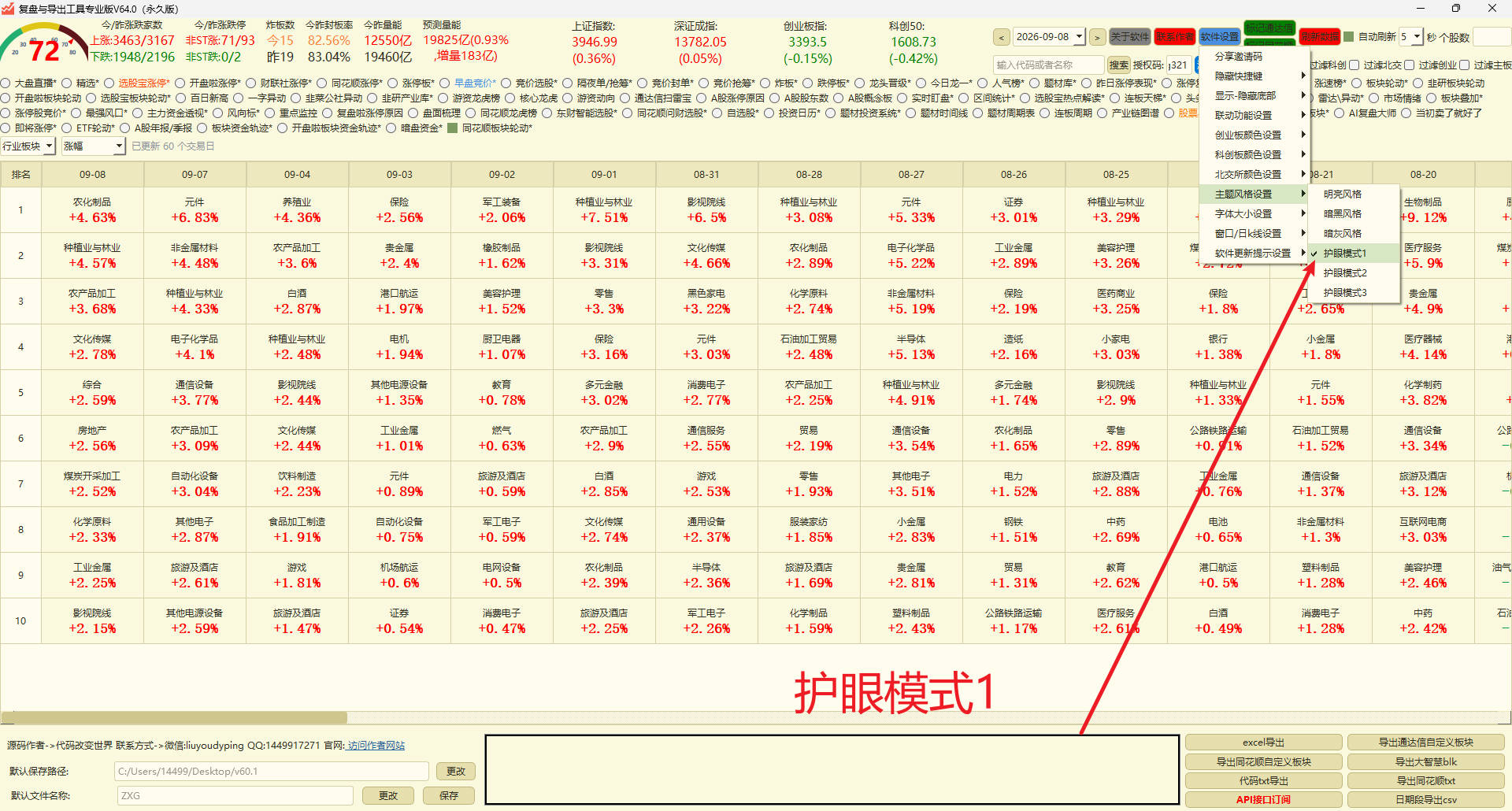Go to the next date with the > arrow
The image size is (1512, 811).
tap(1097, 37)
